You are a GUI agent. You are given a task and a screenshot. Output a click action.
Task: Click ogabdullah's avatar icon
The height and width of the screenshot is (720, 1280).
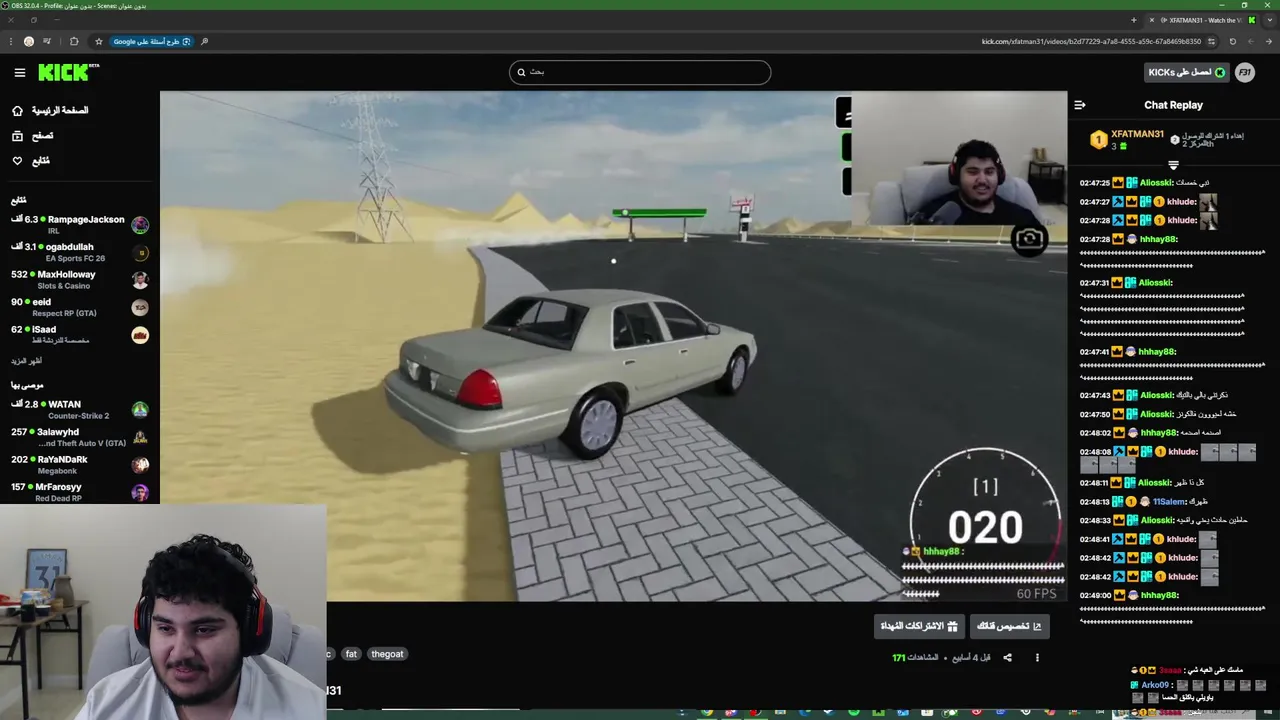pyautogui.click(x=140, y=253)
